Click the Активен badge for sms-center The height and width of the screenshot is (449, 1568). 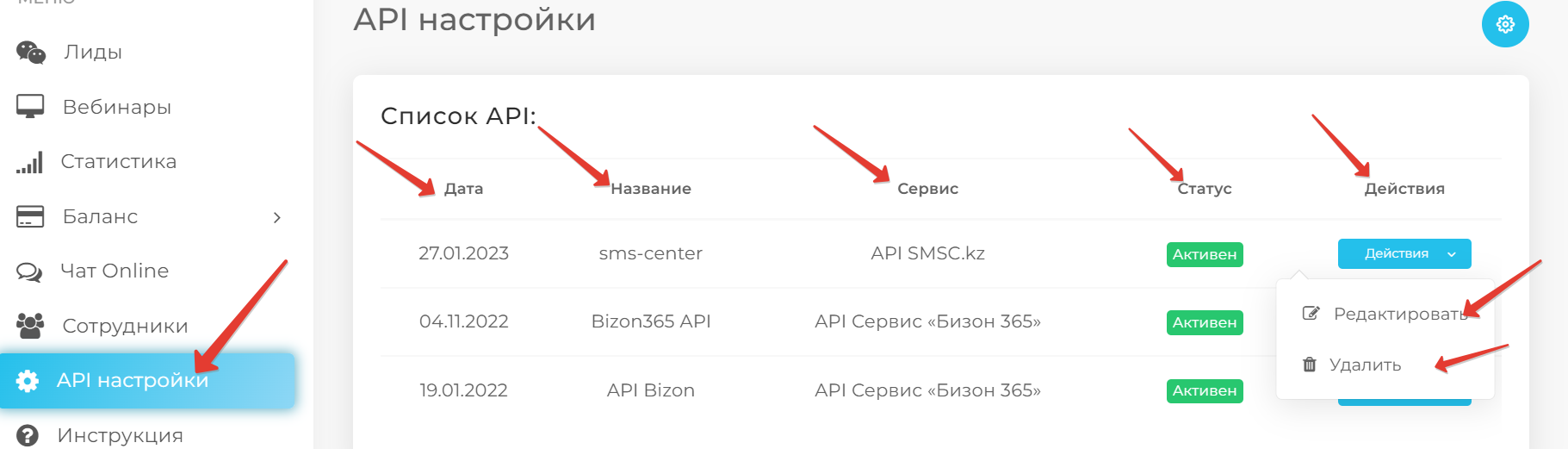coord(1204,254)
